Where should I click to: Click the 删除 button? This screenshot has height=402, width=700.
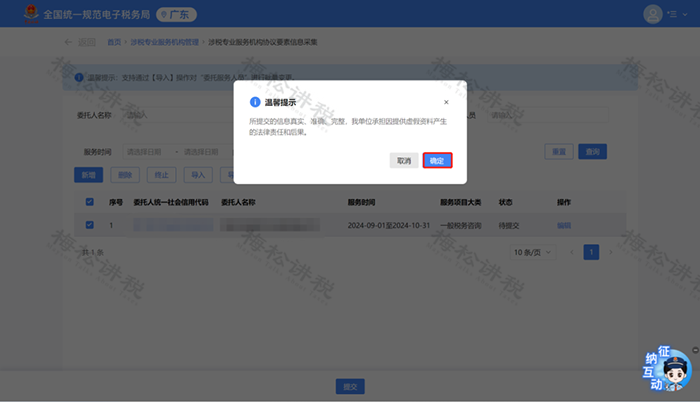(125, 175)
